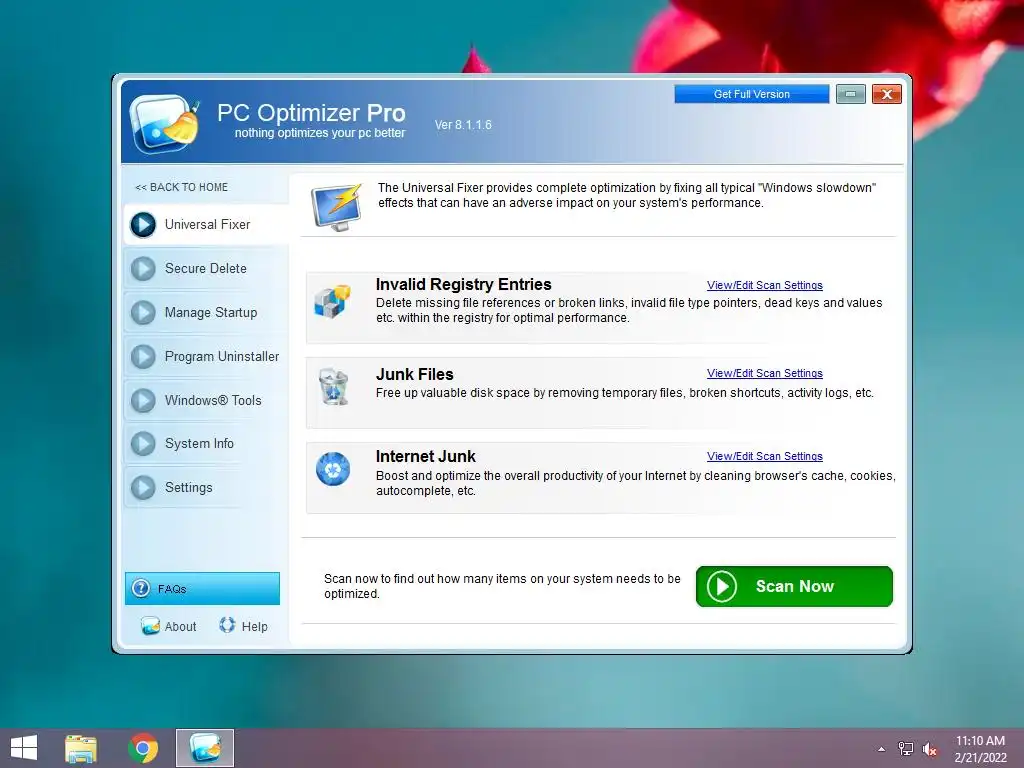The height and width of the screenshot is (768, 1024).
Task: Open Windows® Tools section
Action: (x=206, y=400)
